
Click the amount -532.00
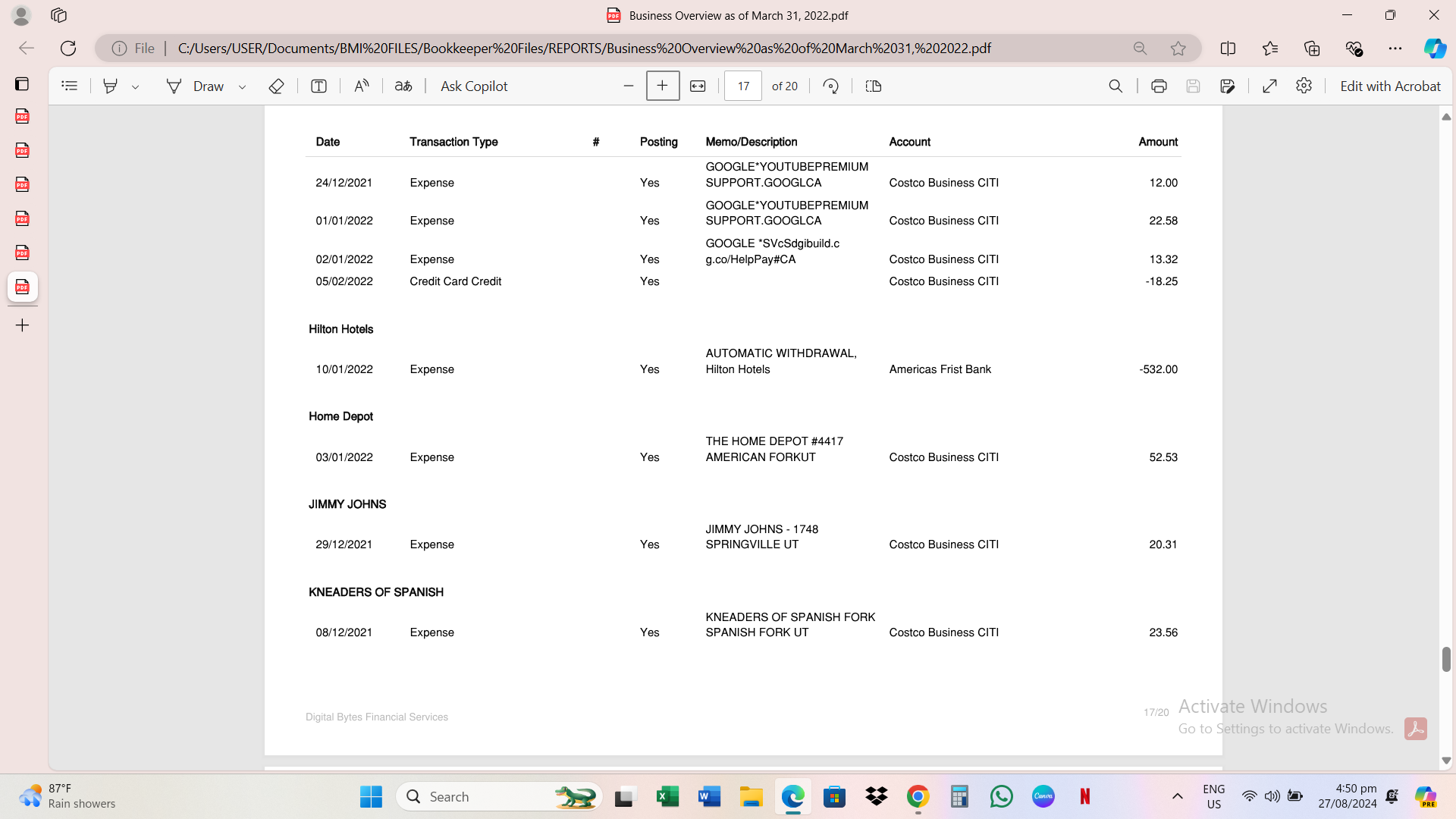tap(1158, 369)
